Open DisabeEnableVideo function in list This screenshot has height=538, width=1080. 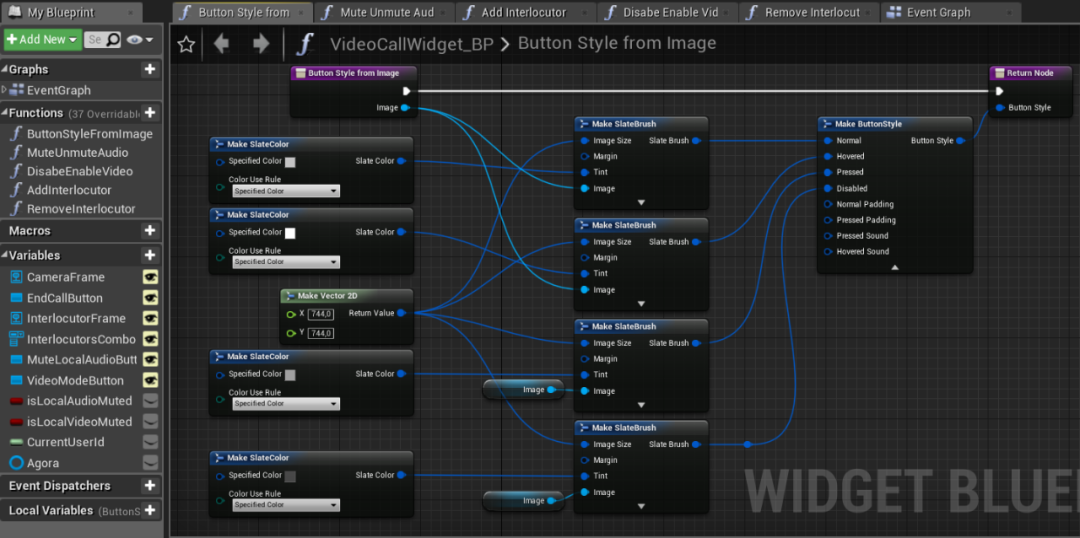pyautogui.click(x=81, y=171)
